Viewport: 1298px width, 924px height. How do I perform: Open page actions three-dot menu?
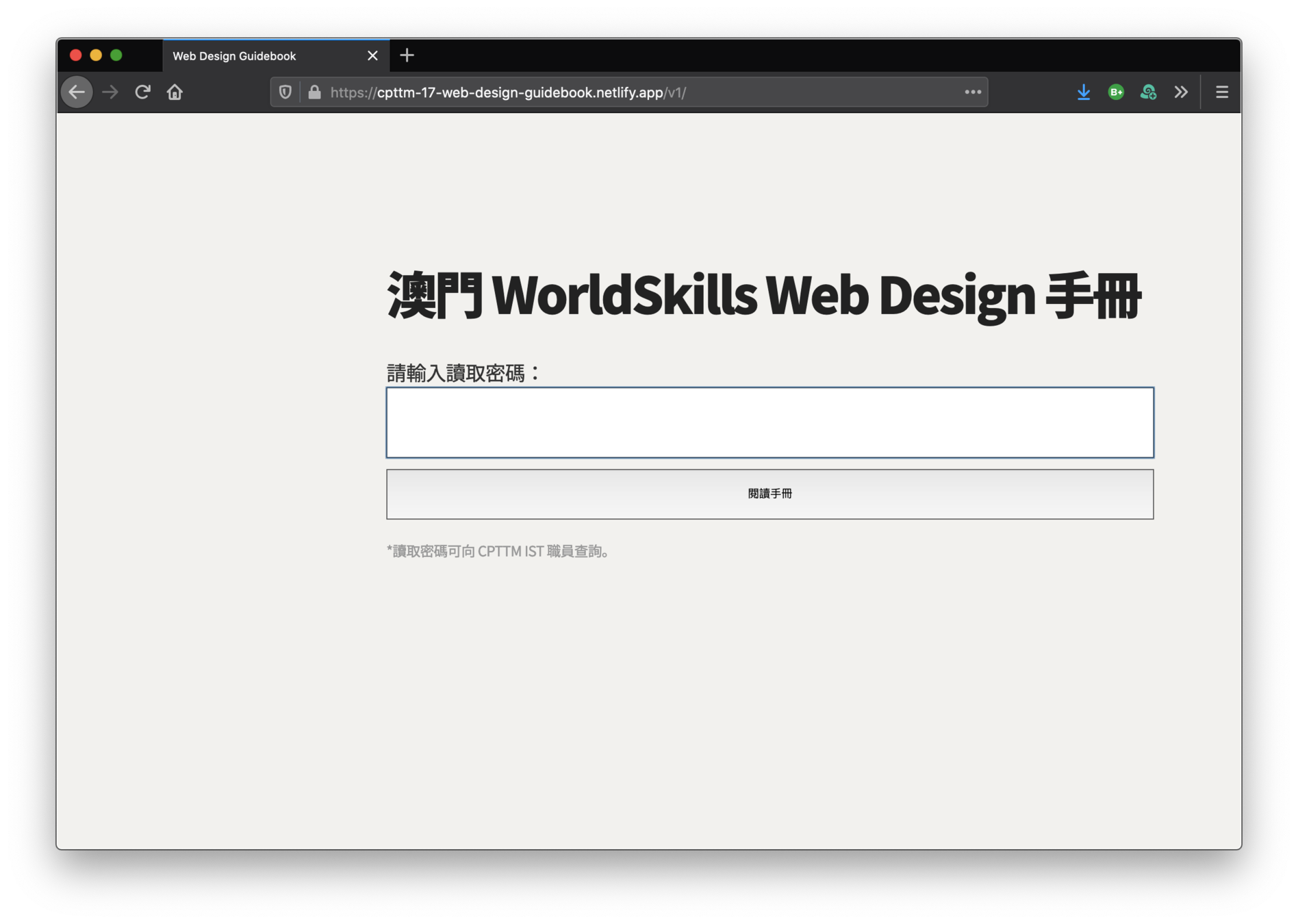(x=973, y=92)
